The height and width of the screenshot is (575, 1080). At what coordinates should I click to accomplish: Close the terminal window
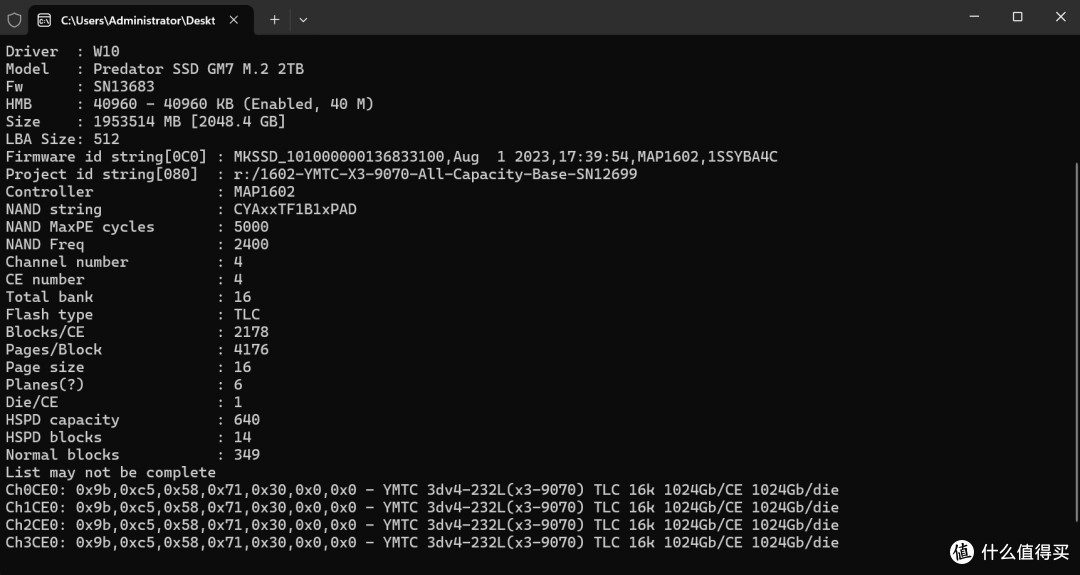1061,17
